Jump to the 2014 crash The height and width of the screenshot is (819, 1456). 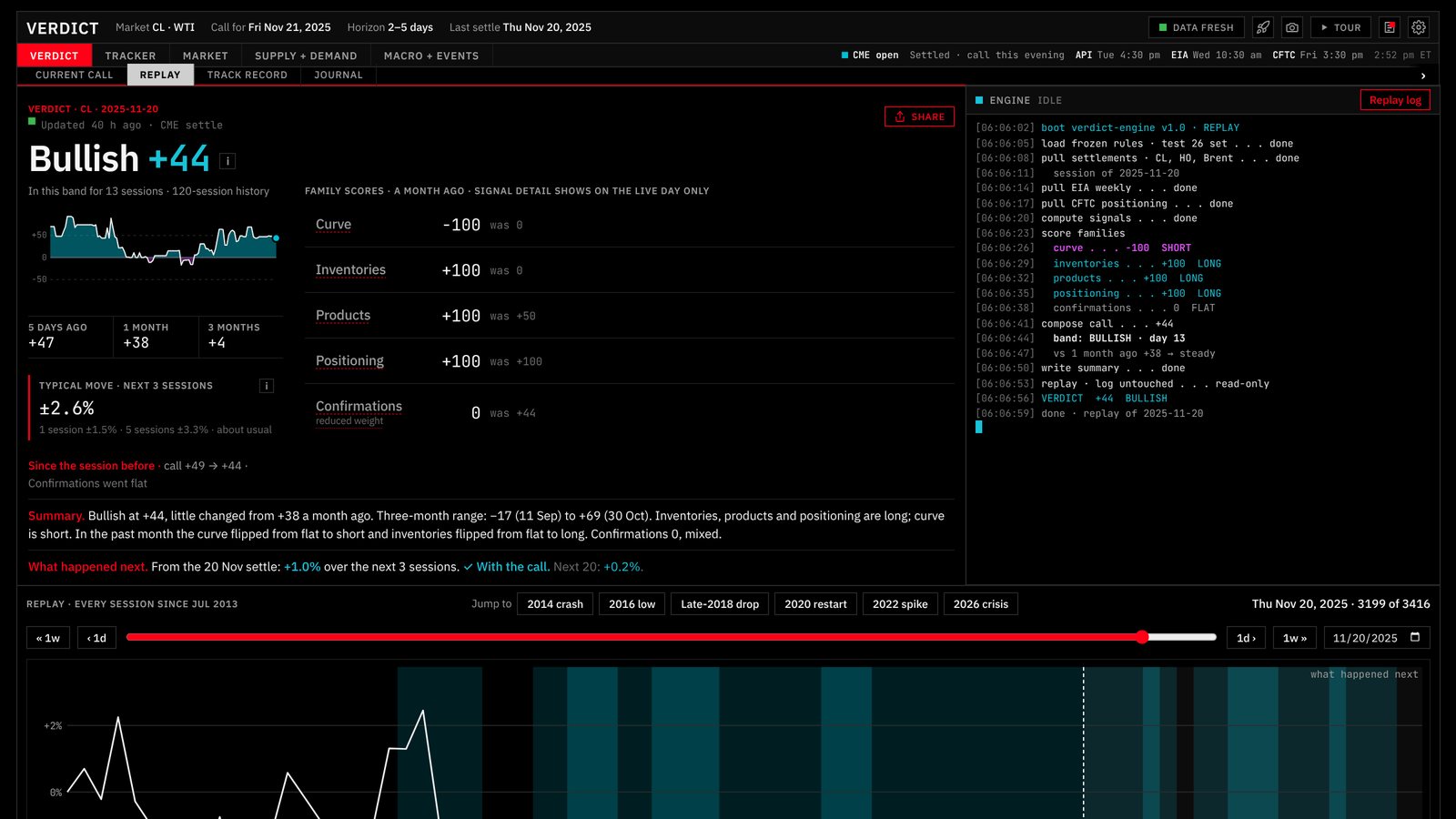[x=555, y=603]
